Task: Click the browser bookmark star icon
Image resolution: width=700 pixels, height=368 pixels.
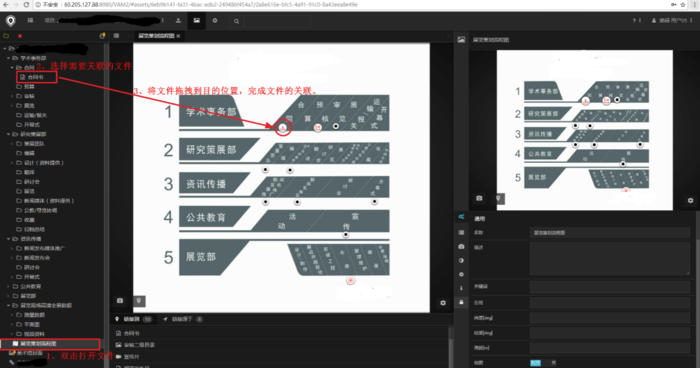Action: tap(683, 4)
